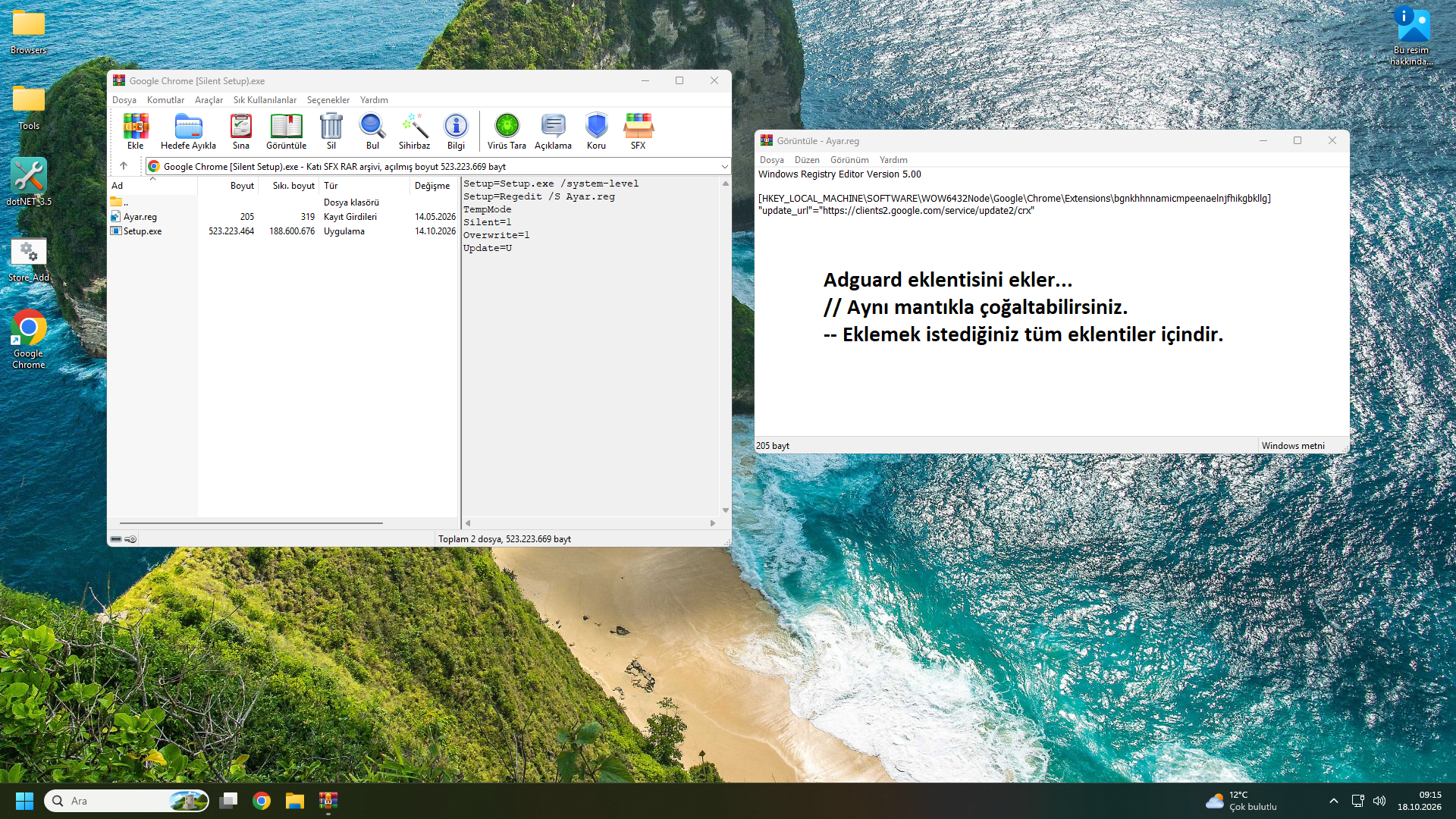Sort file list by Değişme column
The height and width of the screenshot is (819, 1456).
[x=433, y=186]
